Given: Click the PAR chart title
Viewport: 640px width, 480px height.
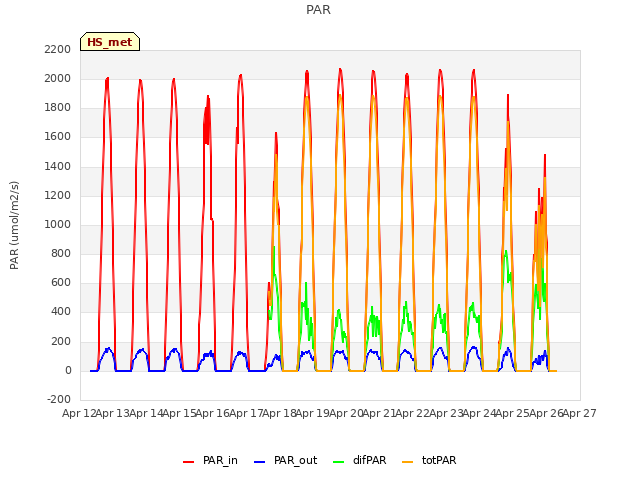Looking at the screenshot, I should (x=318, y=10).
